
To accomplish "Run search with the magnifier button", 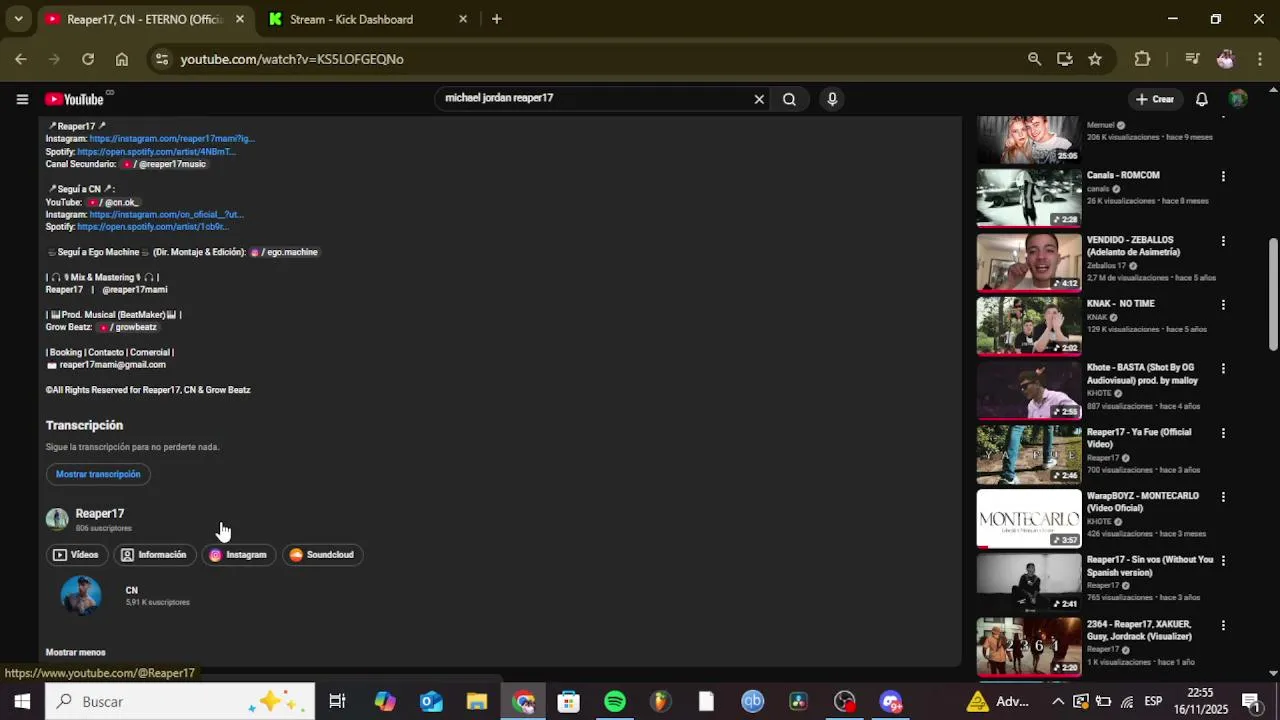I will 789,99.
